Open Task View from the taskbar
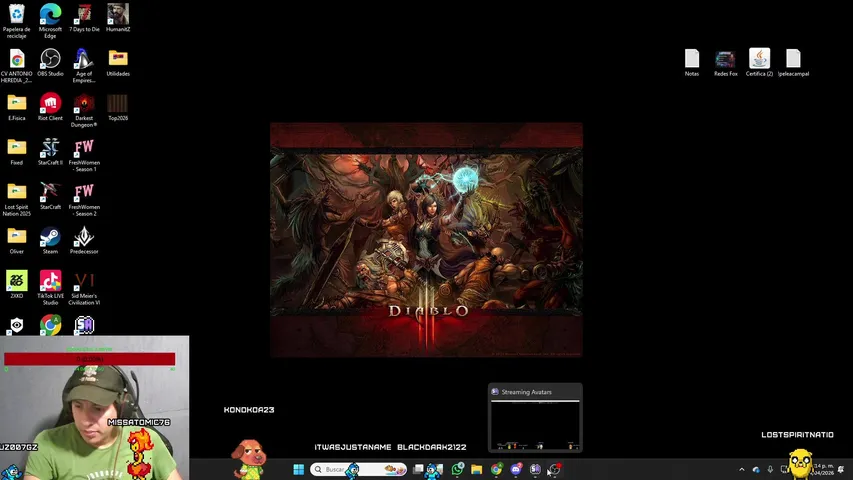 (x=418, y=469)
